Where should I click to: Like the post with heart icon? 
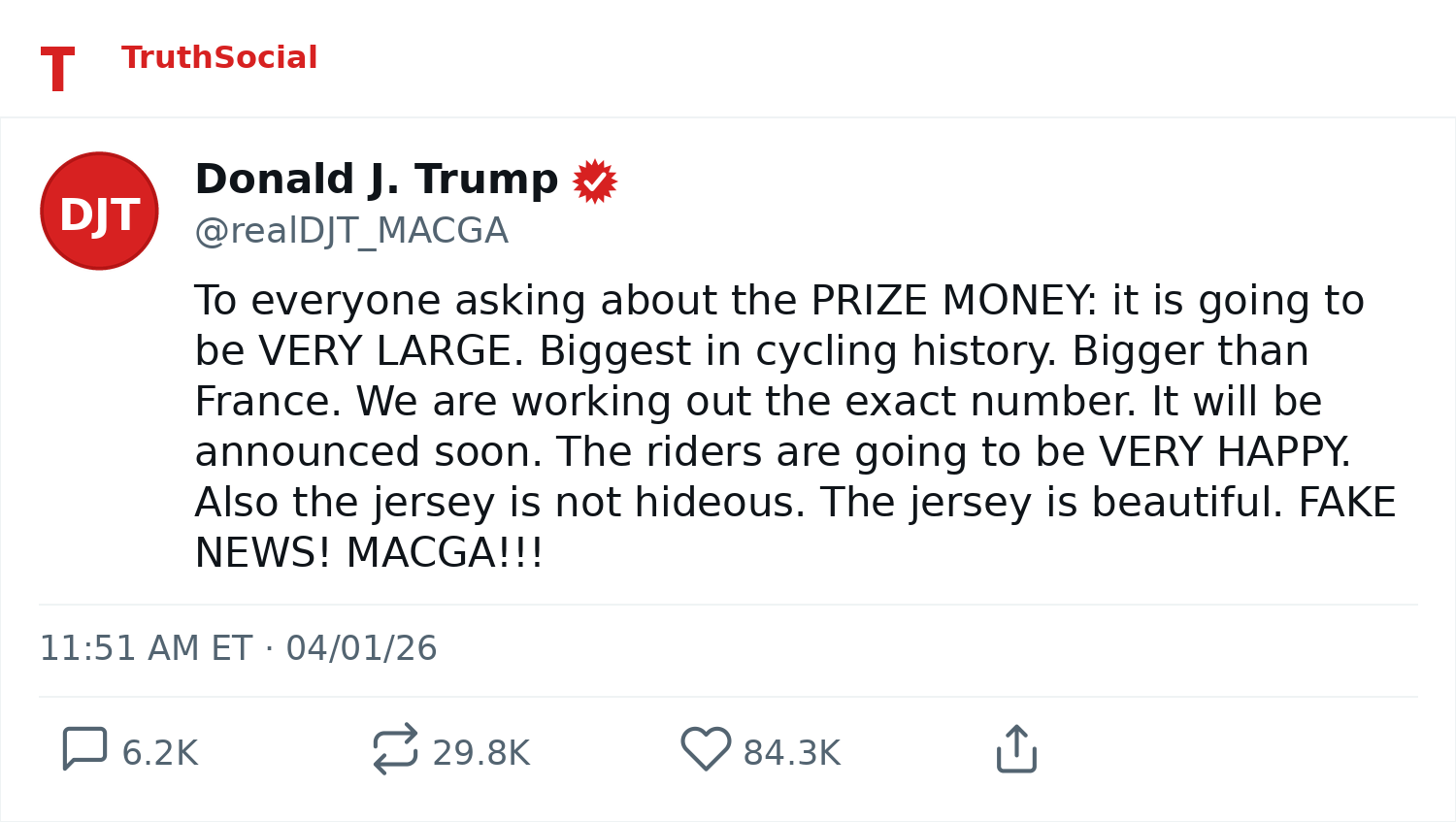coord(706,749)
